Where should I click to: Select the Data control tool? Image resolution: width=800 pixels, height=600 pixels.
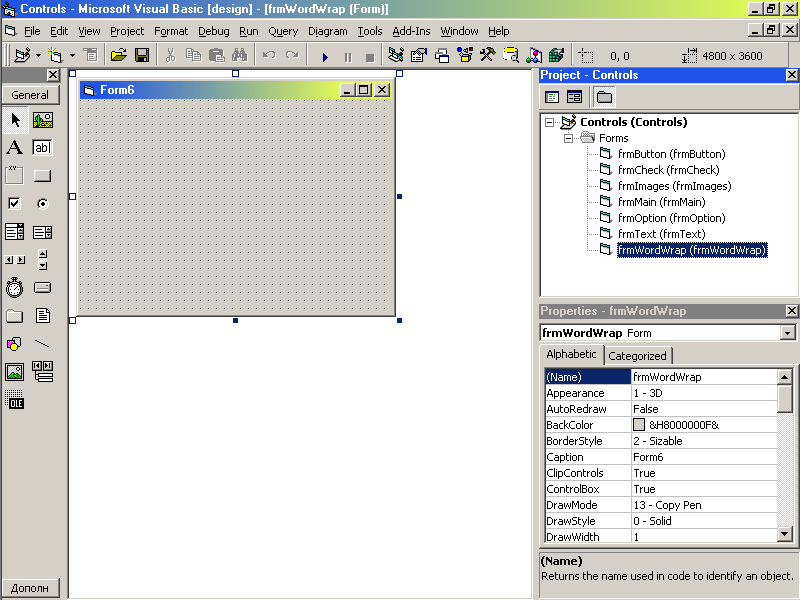[x=43, y=372]
